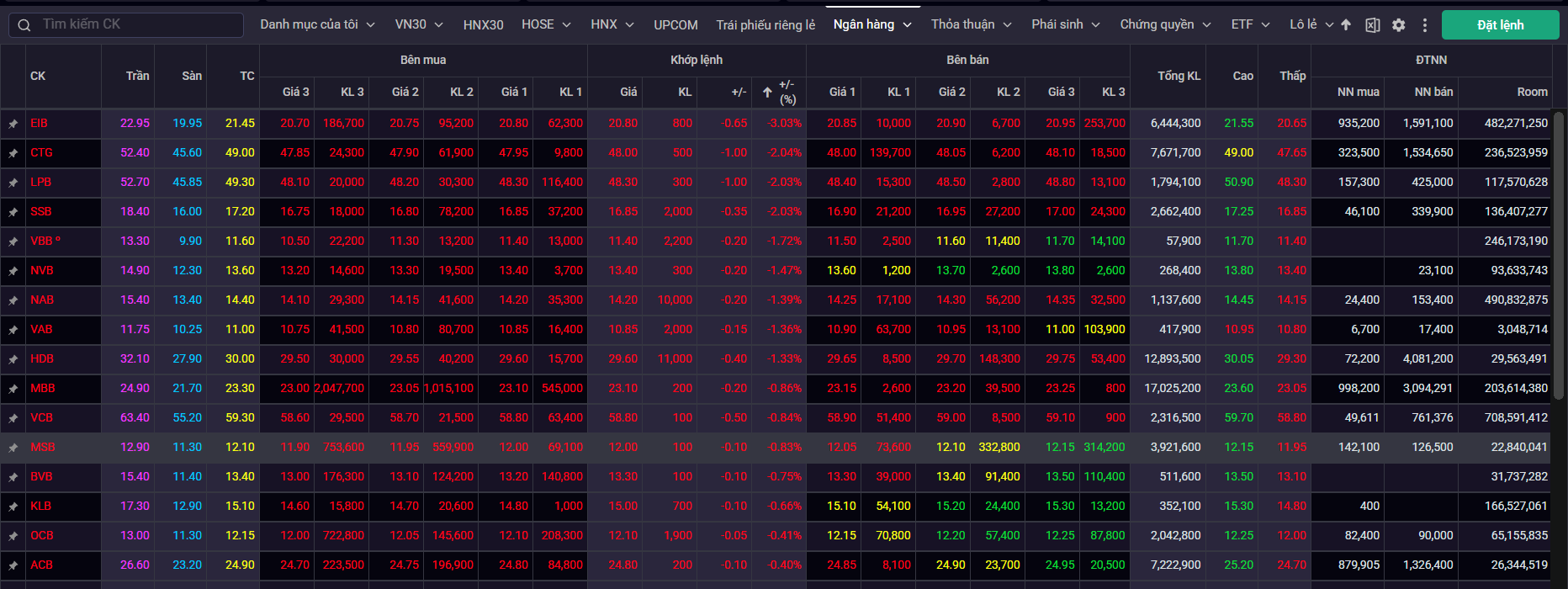Toggle pin on the HDB row
This screenshot has width=1568, height=589.
pyautogui.click(x=13, y=359)
